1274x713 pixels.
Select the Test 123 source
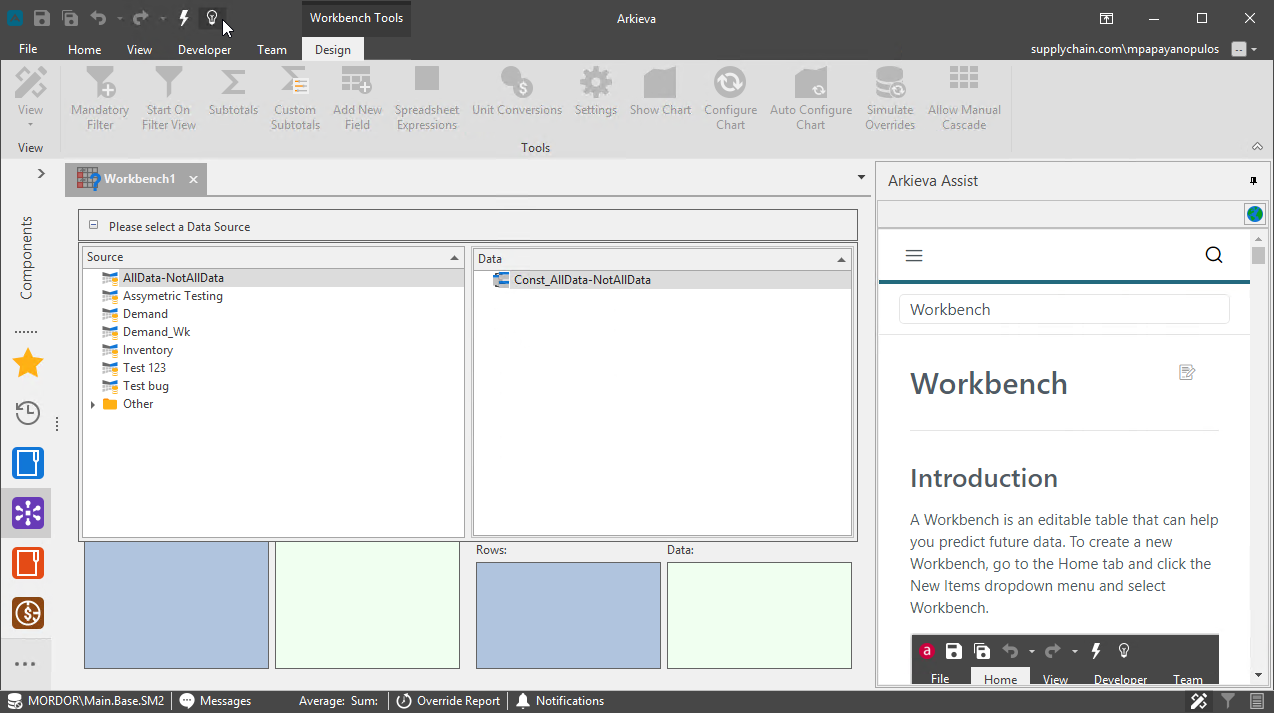144,368
